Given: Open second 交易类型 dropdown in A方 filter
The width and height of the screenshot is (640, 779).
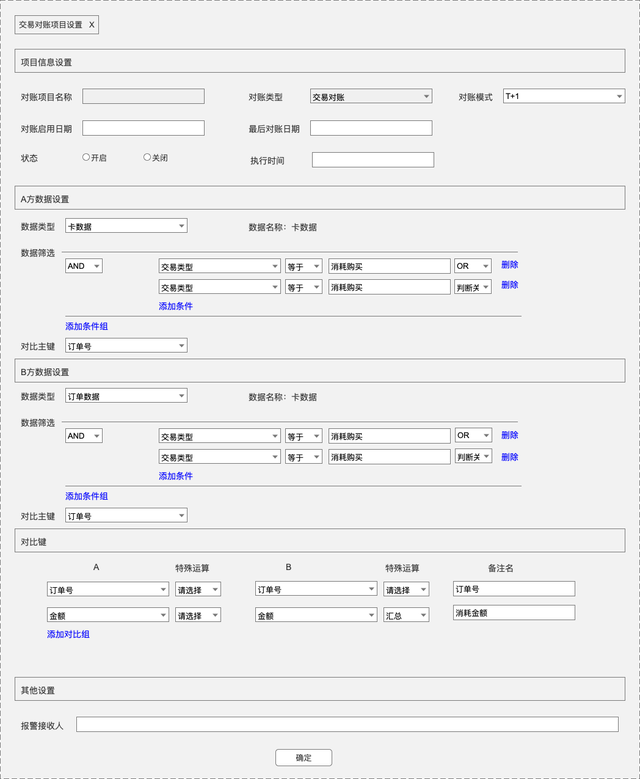Looking at the screenshot, I should click(x=220, y=287).
